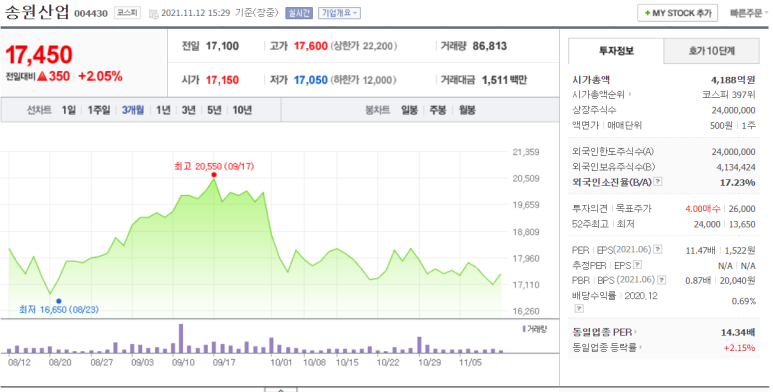Click the 외국인보유주식수 4,134,424 value
The image size is (773, 392).
pyautogui.click(x=736, y=167)
